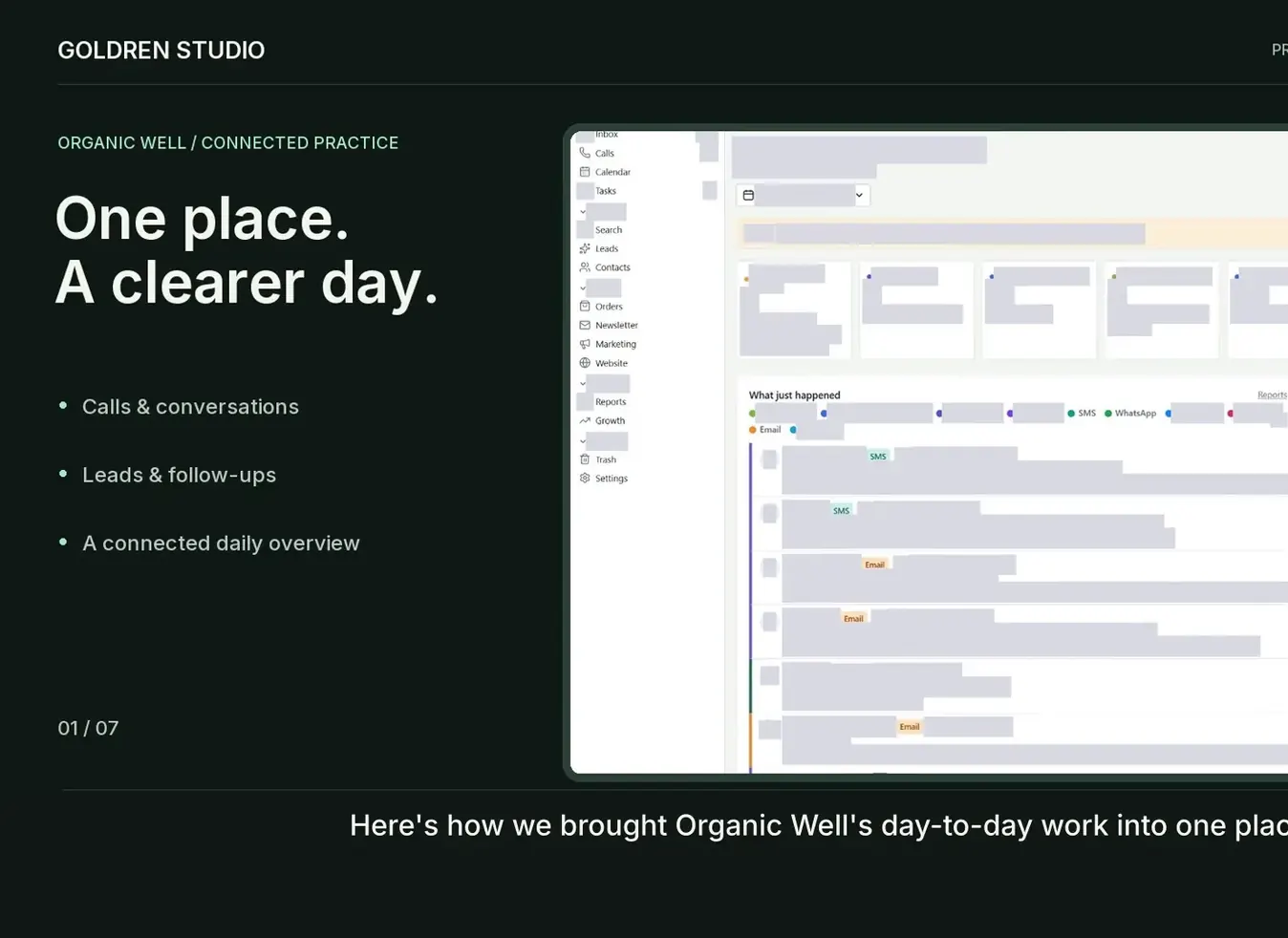Open the Inbox sidebar item
Image resolution: width=1288 pixels, height=938 pixels.
[x=606, y=135]
